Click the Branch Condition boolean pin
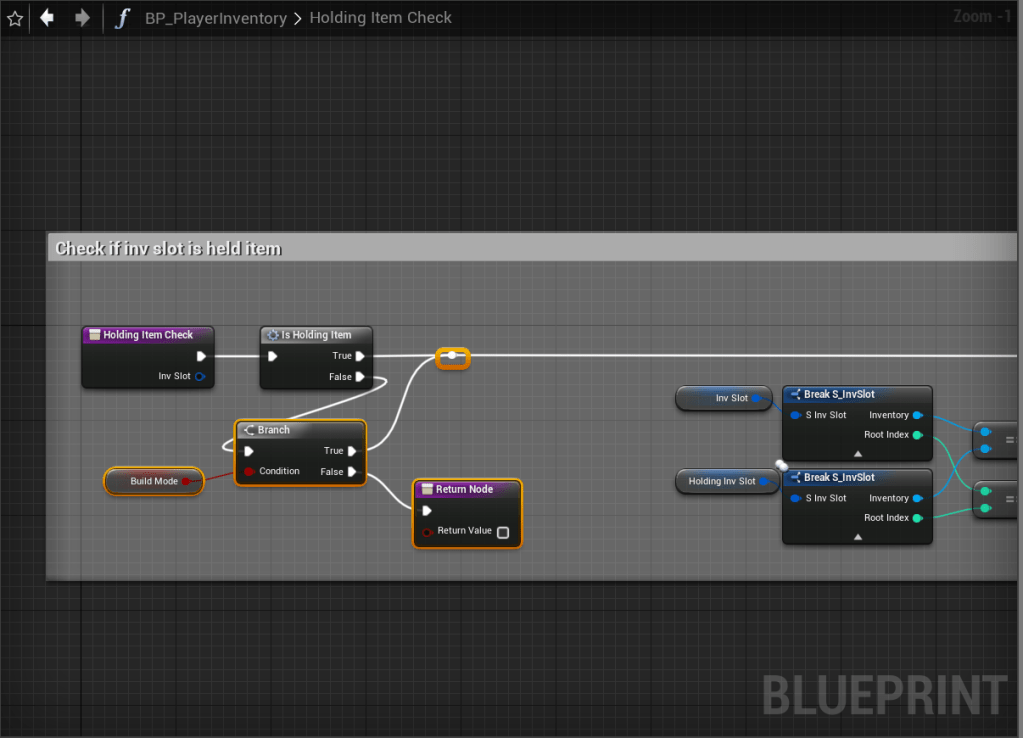The width and height of the screenshot is (1023, 738). click(x=249, y=471)
